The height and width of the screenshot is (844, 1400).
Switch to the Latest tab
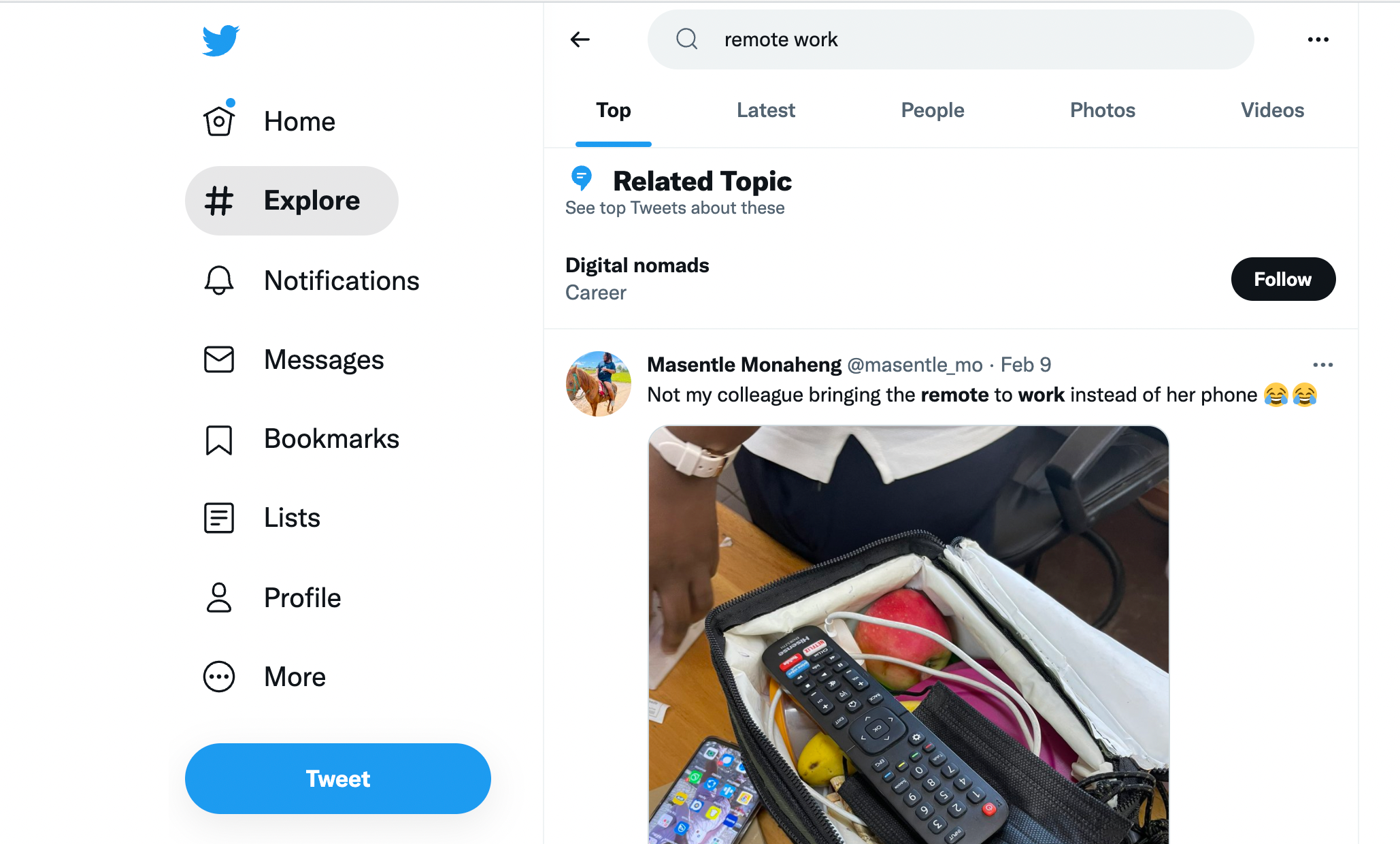(765, 110)
